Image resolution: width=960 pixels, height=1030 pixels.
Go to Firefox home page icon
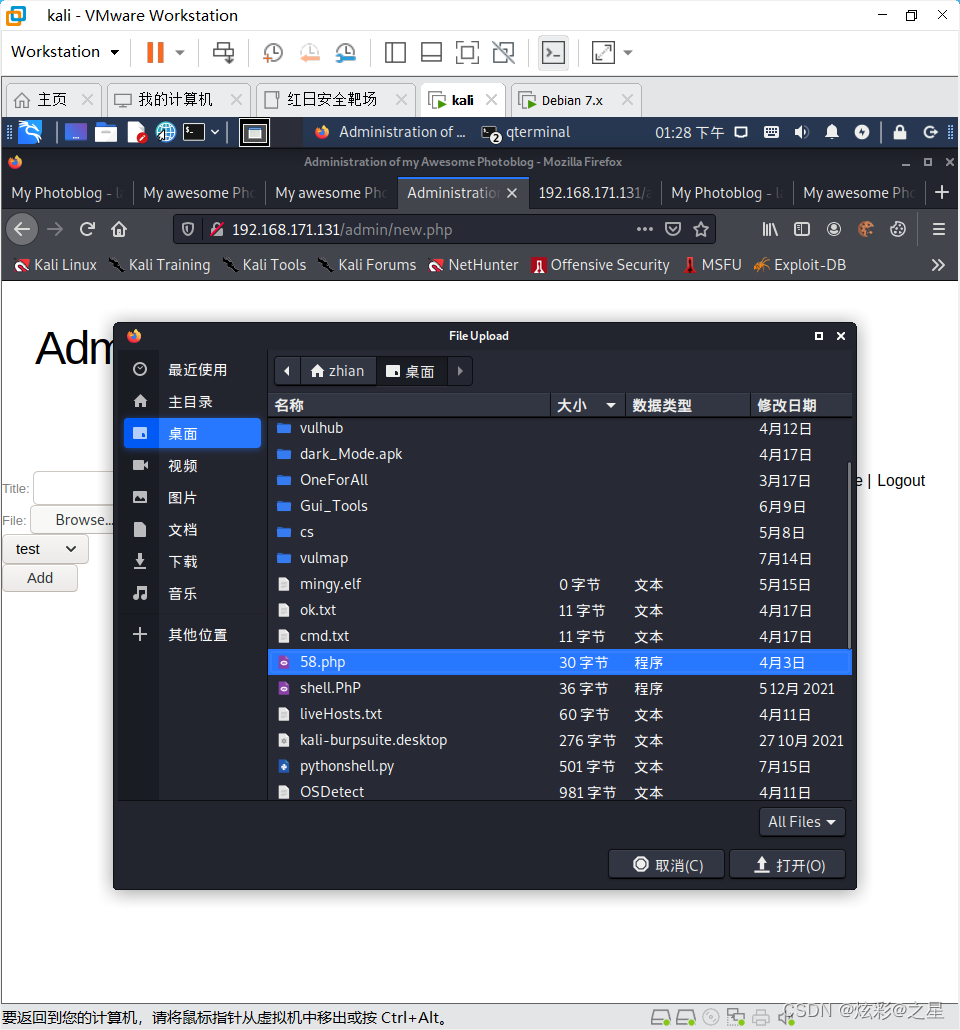point(119,229)
